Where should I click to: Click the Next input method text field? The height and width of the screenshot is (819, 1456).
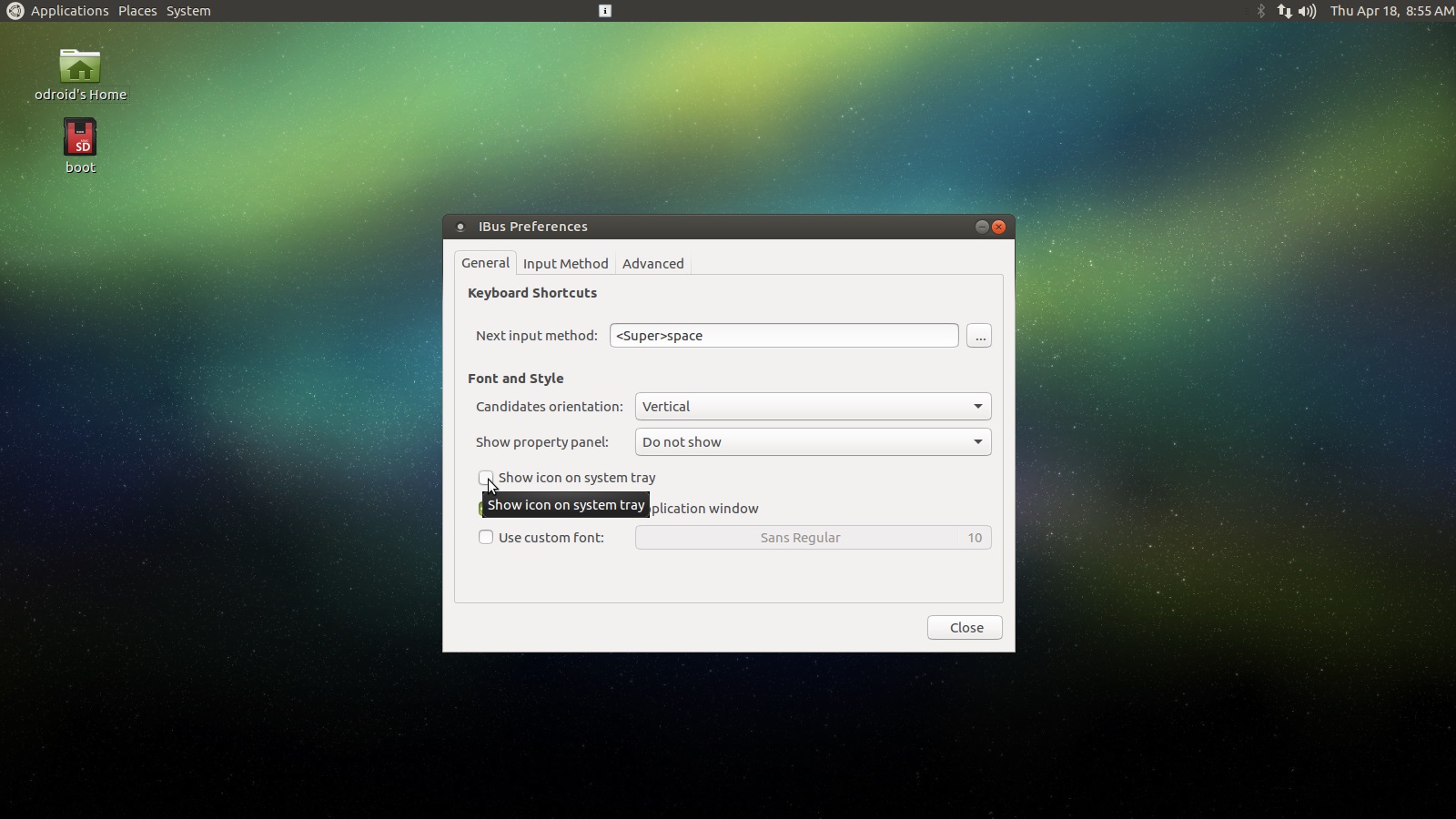click(784, 336)
